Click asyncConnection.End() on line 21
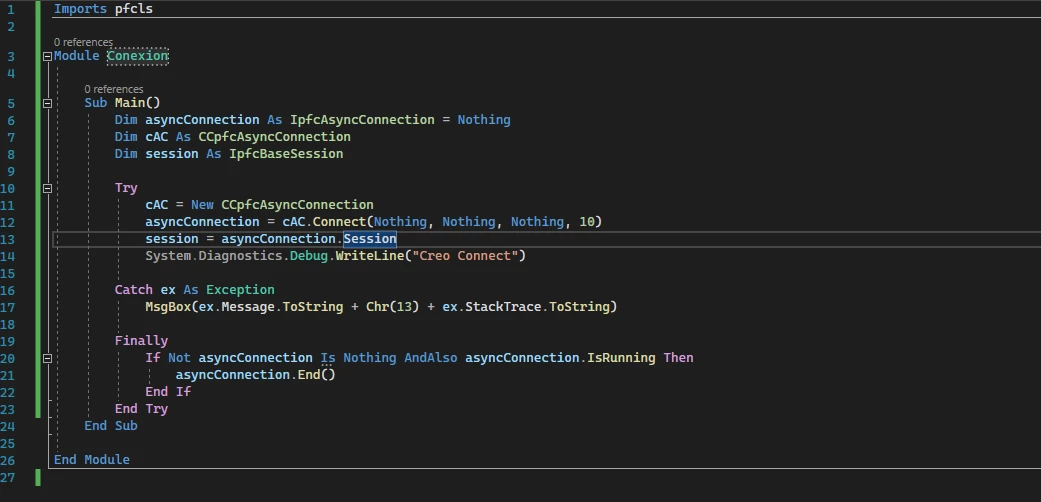The width and height of the screenshot is (1041, 502). click(x=256, y=375)
